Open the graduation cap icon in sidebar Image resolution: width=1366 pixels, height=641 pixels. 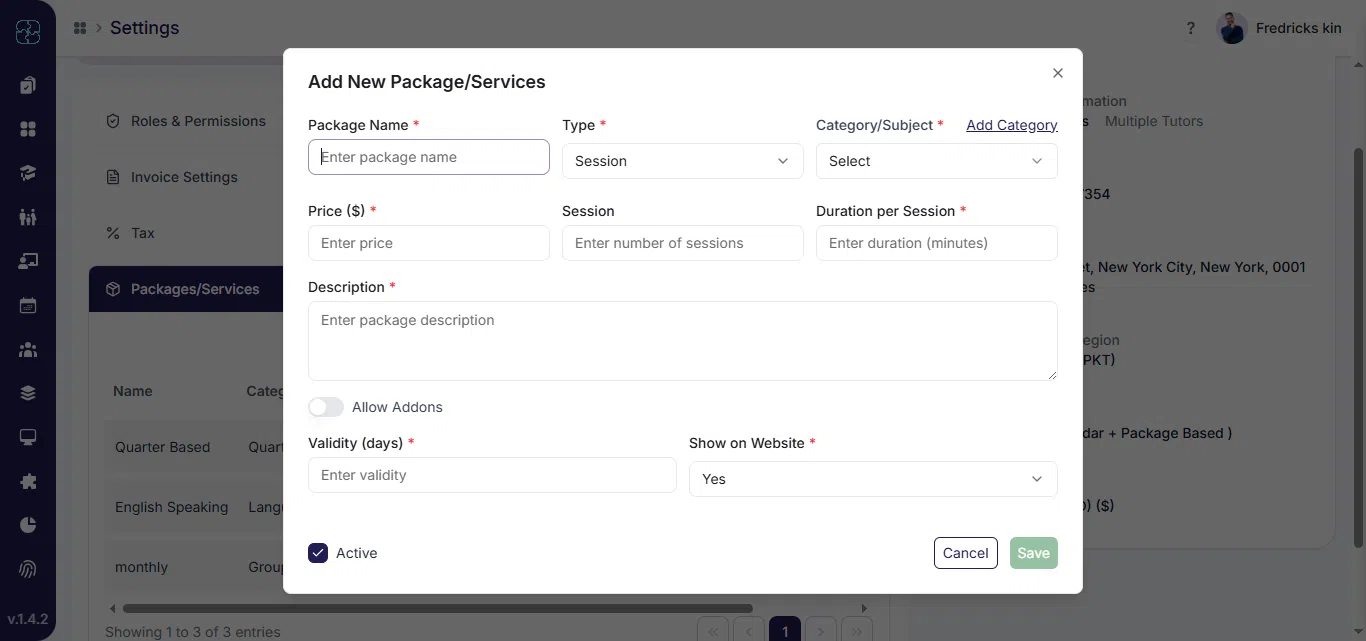28,173
